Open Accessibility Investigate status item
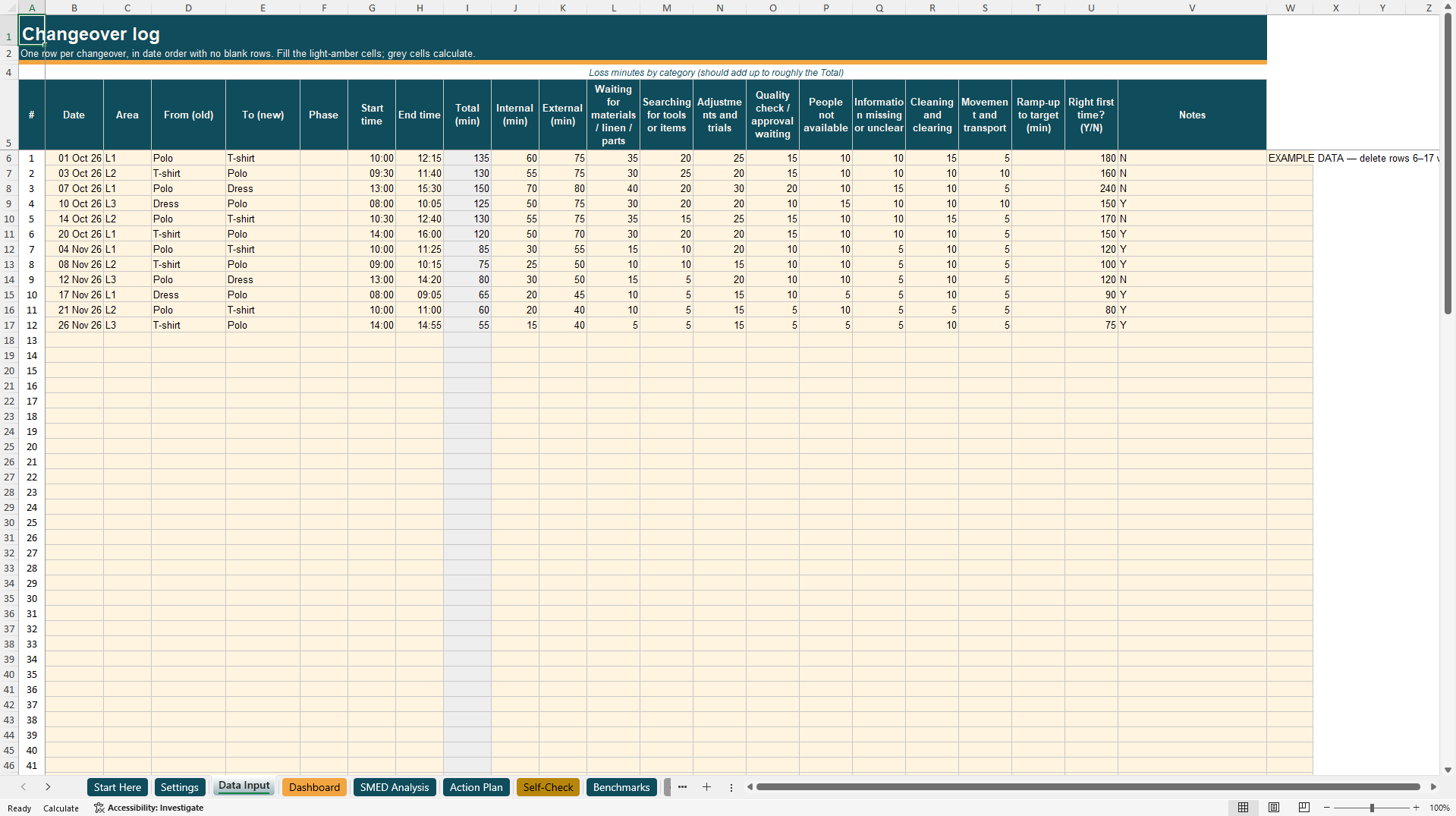1456x816 pixels. 149,808
